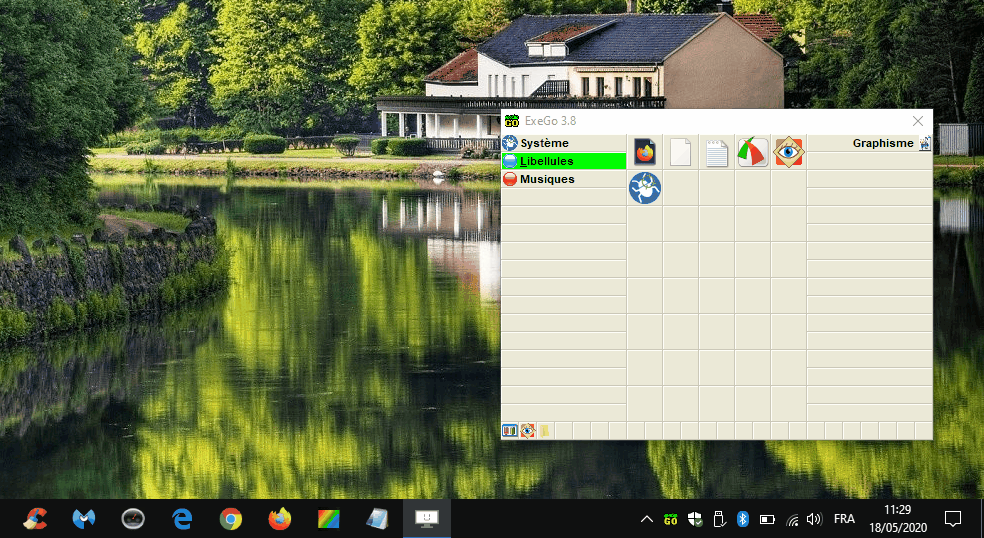Launch the blue bug icon

tap(644, 188)
